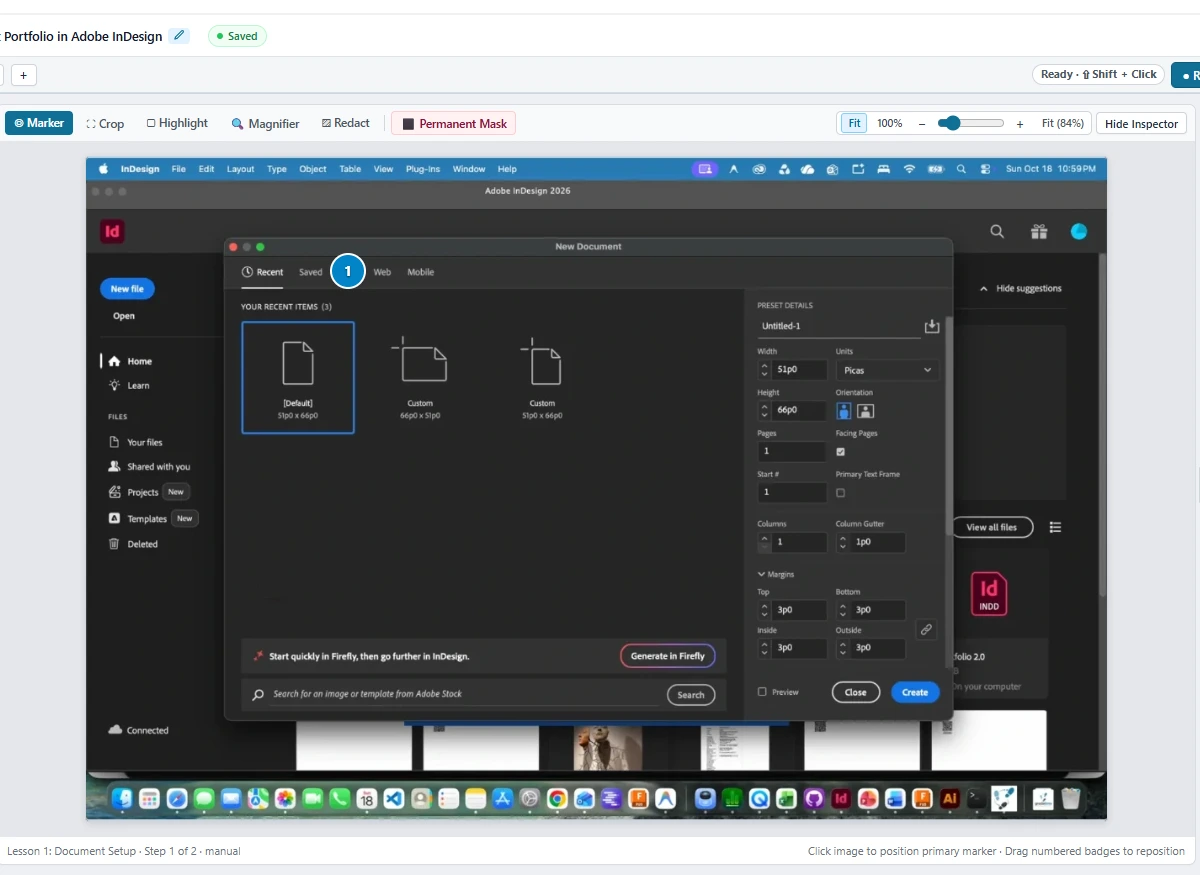Click the New file button
This screenshot has width=1200, height=875.
tap(127, 289)
